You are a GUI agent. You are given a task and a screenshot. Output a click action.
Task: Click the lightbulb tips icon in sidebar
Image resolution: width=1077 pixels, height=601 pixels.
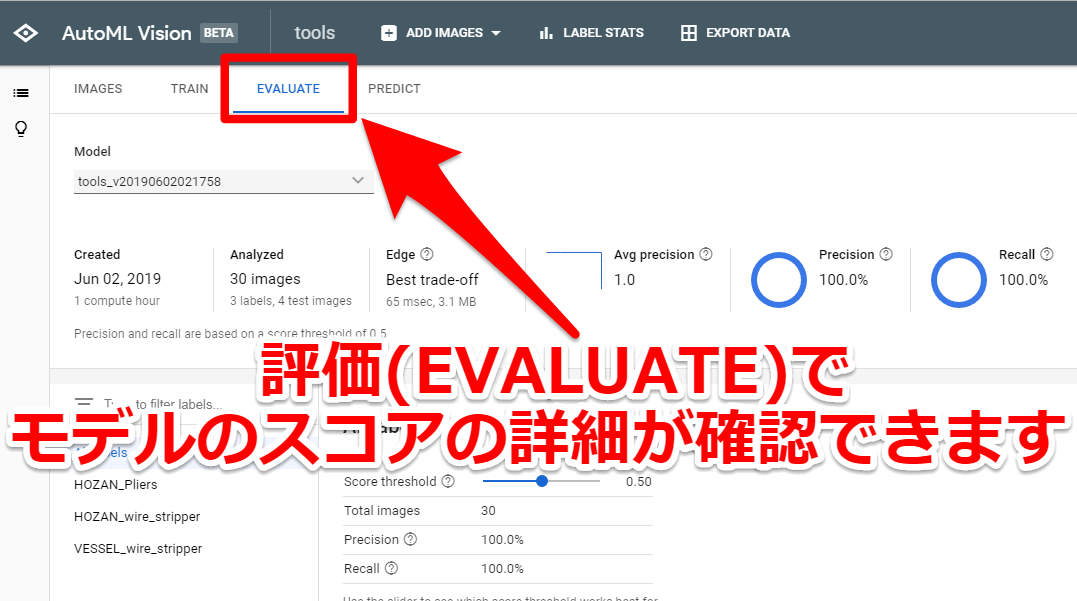(x=21, y=128)
